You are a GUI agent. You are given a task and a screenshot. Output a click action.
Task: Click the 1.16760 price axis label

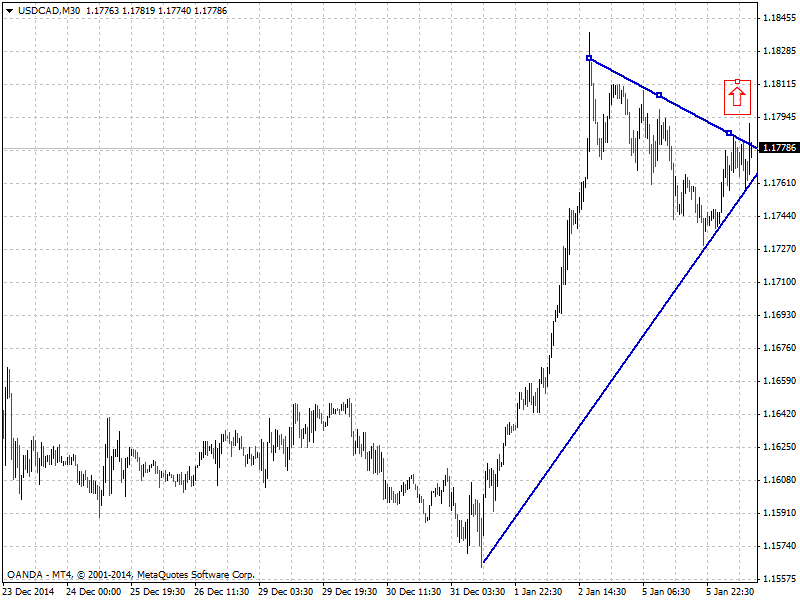779,348
